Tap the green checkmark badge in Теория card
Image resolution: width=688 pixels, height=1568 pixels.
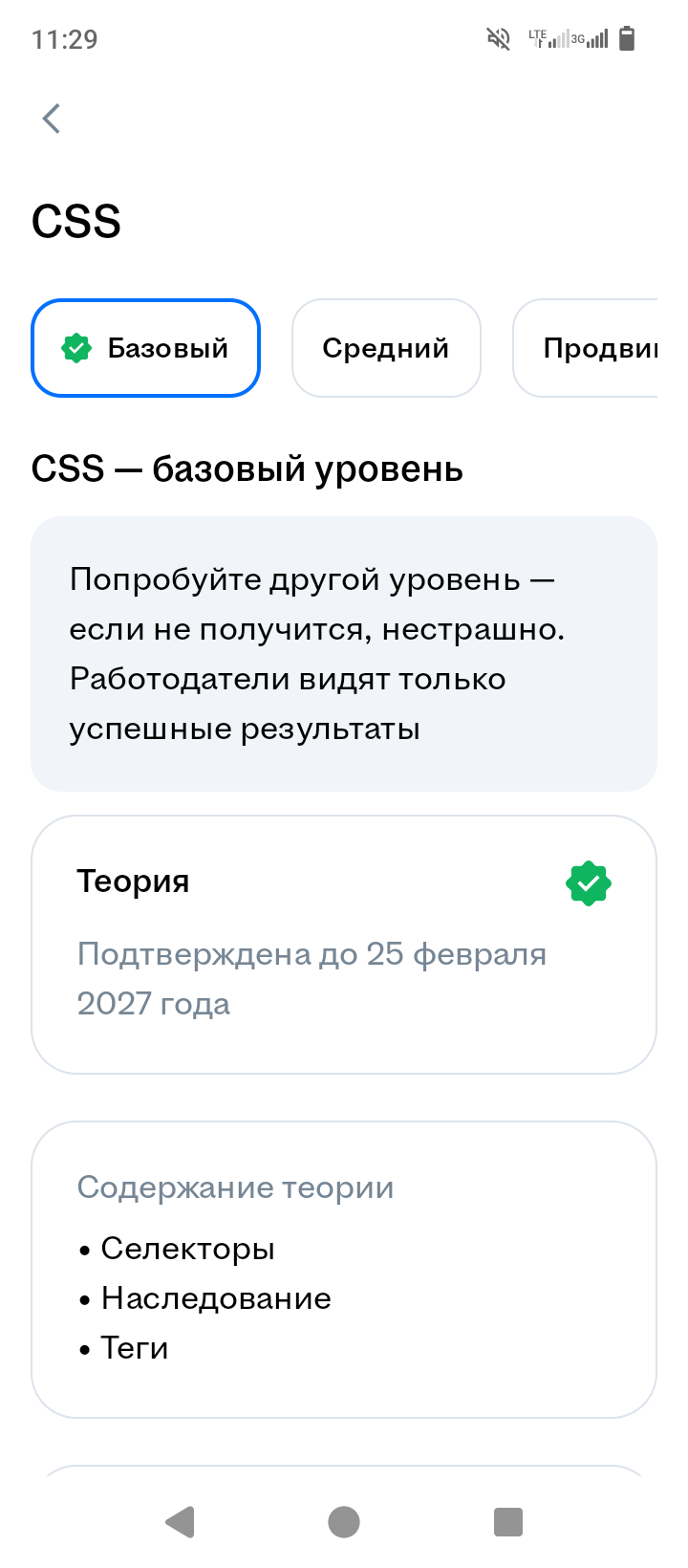click(588, 883)
